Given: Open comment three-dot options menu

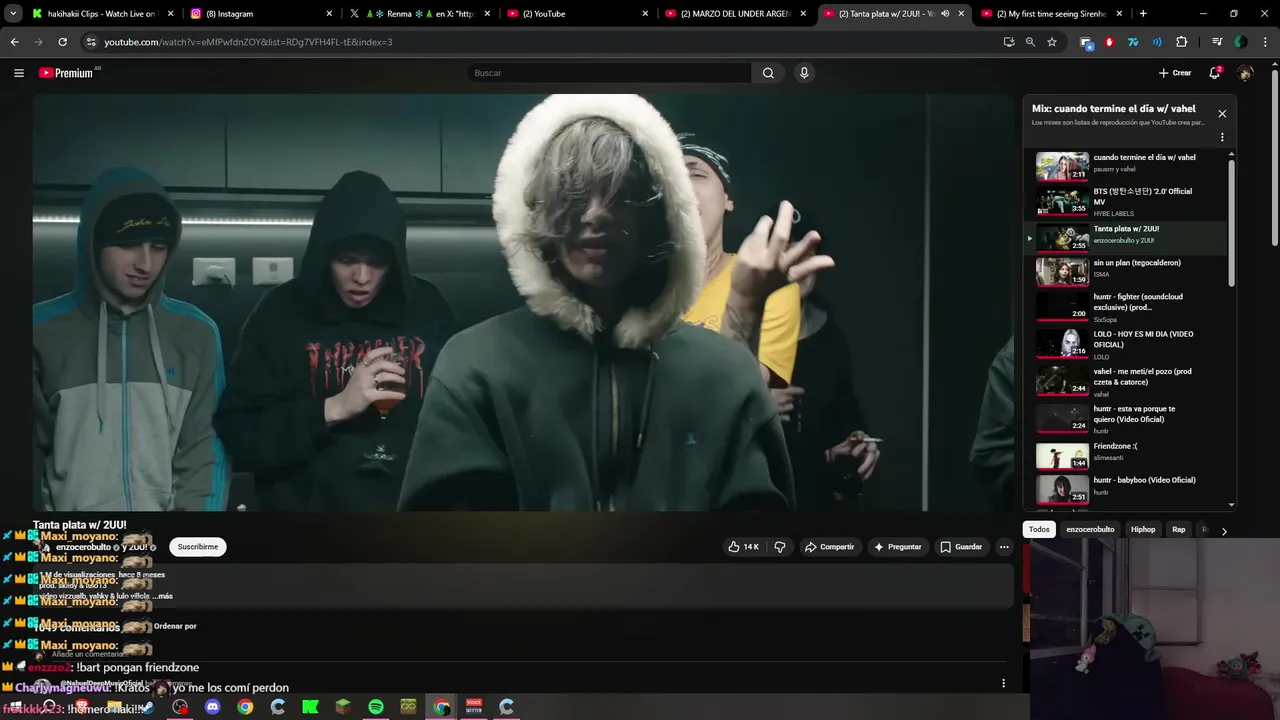Looking at the screenshot, I should coord(1004,684).
